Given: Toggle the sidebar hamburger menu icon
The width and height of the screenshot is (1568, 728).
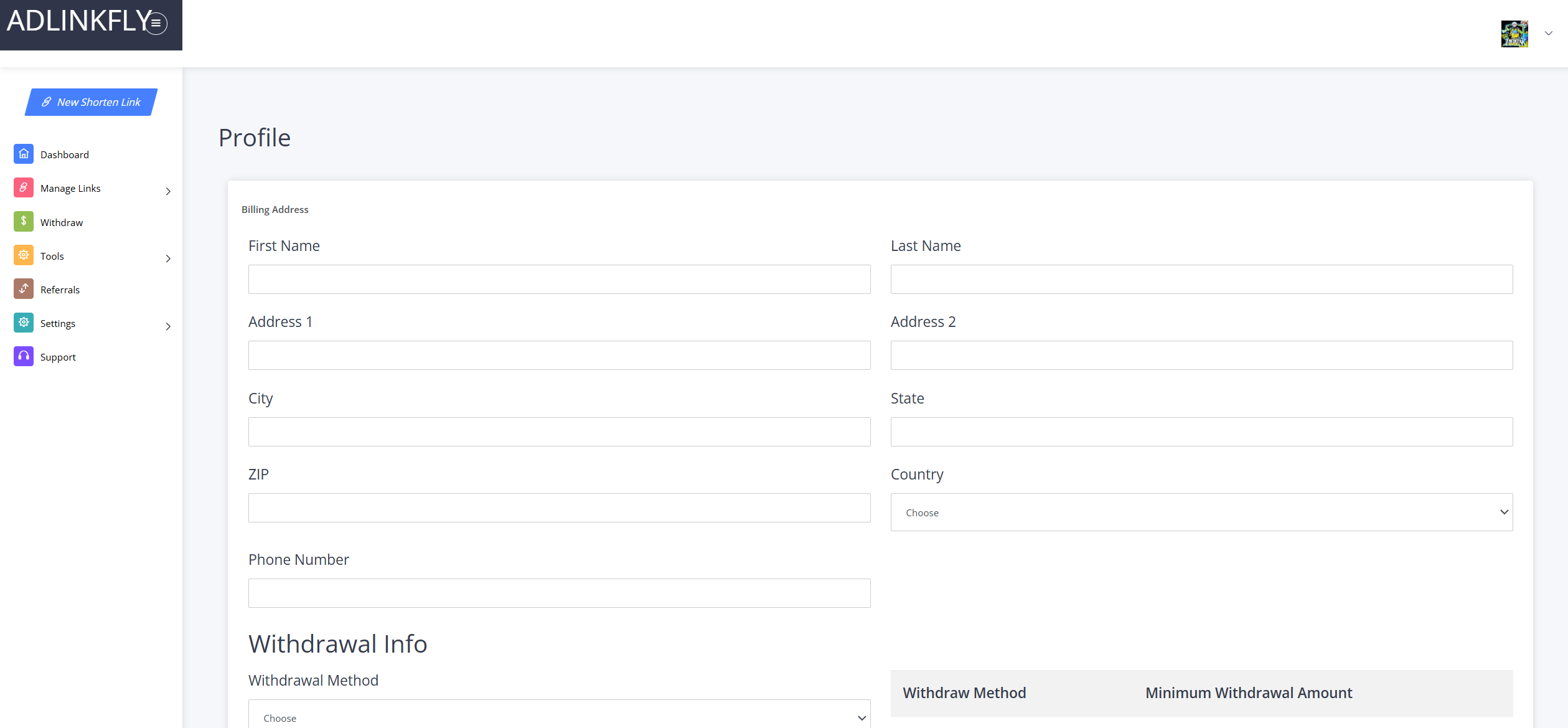Looking at the screenshot, I should 156,24.
